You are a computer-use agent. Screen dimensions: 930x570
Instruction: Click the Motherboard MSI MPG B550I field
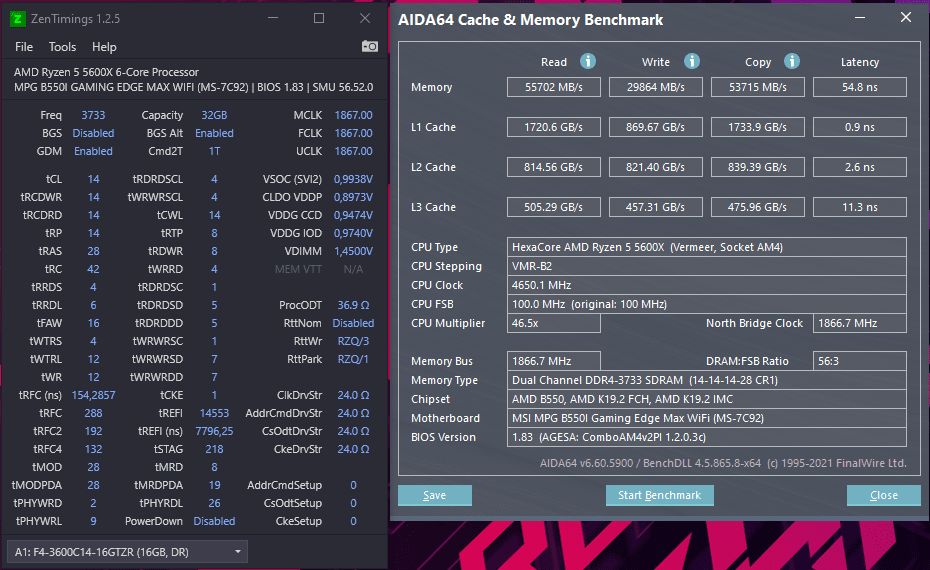pyautogui.click(x=706, y=418)
